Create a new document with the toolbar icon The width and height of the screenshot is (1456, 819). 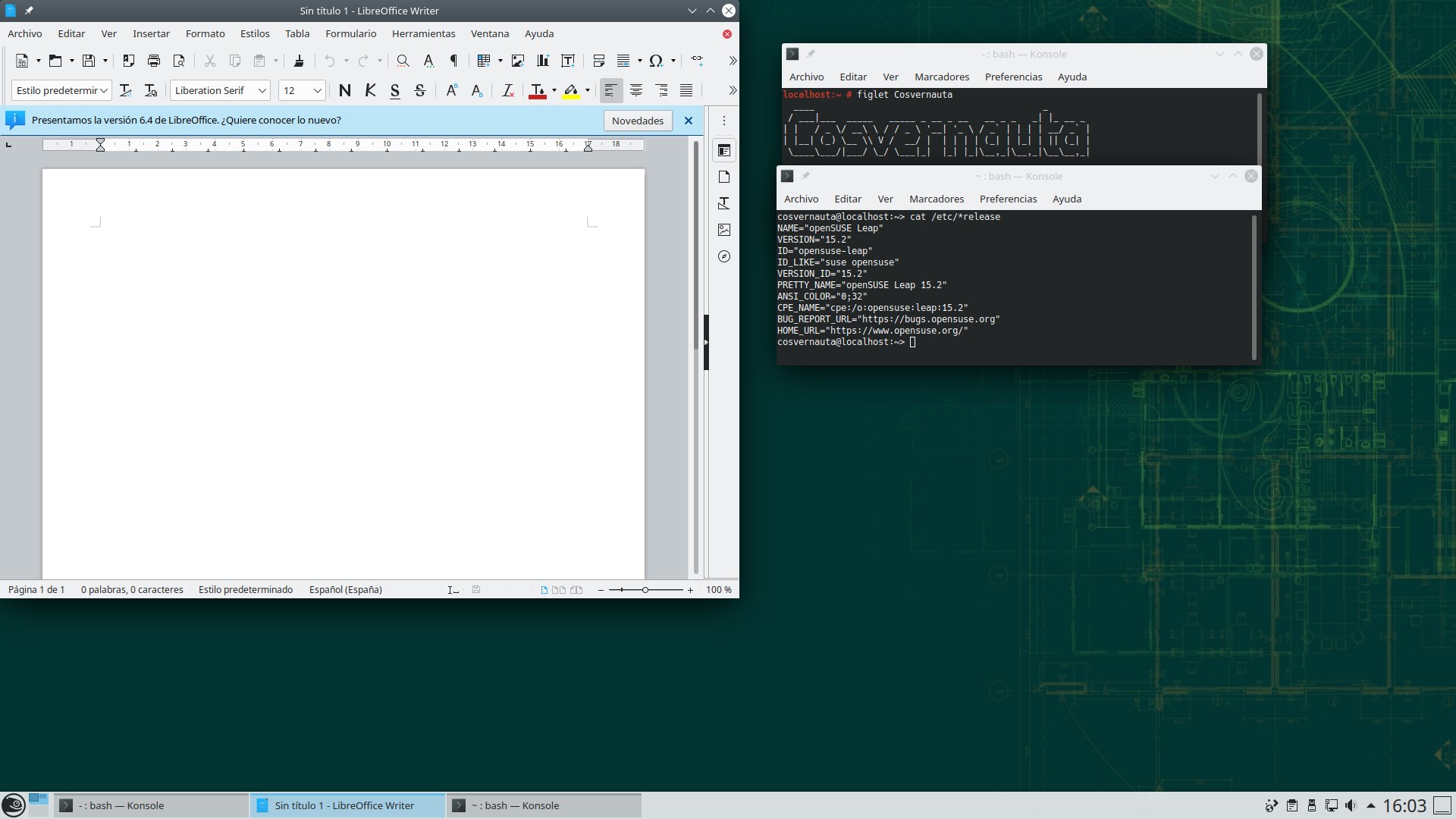click(22, 61)
